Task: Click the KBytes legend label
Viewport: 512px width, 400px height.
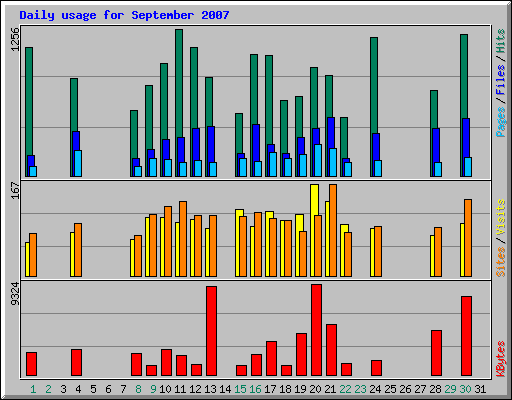Action: point(501,359)
